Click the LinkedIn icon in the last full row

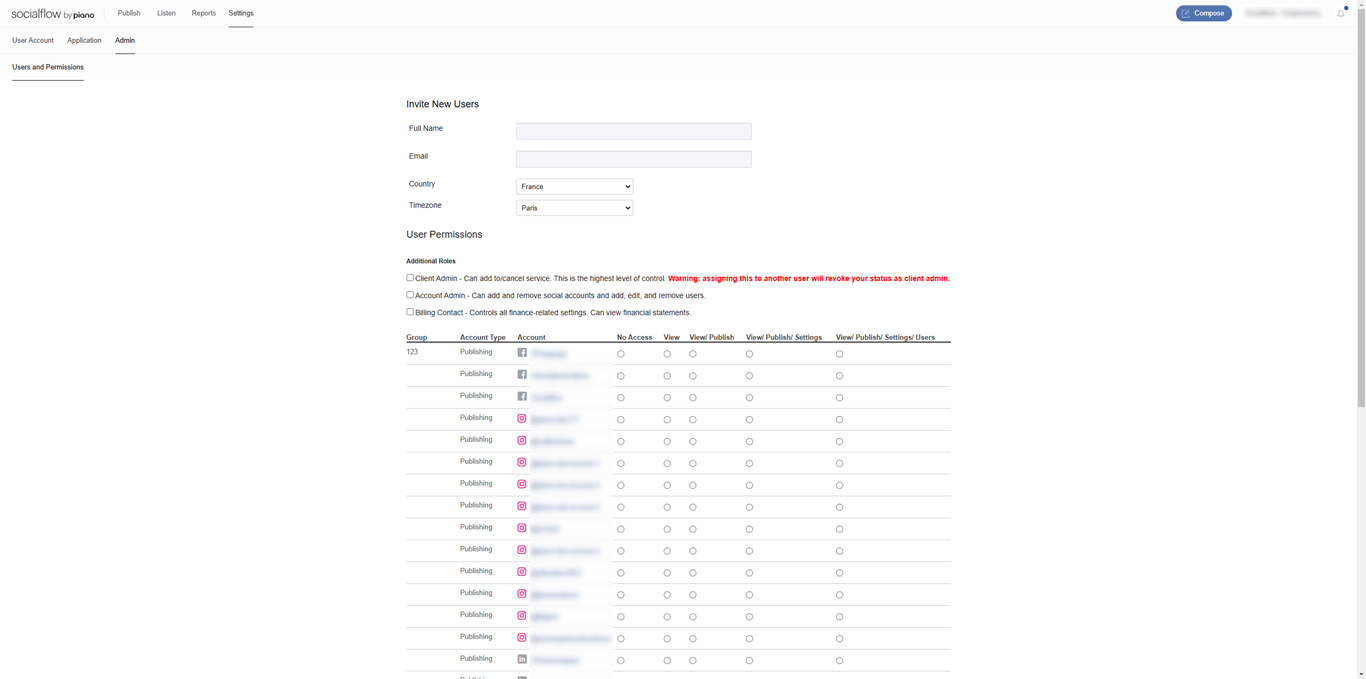(x=522, y=659)
